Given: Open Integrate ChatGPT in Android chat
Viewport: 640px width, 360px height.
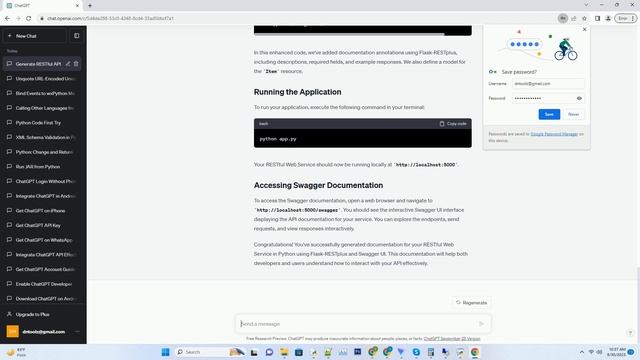Looking at the screenshot, I should click(x=42, y=196).
